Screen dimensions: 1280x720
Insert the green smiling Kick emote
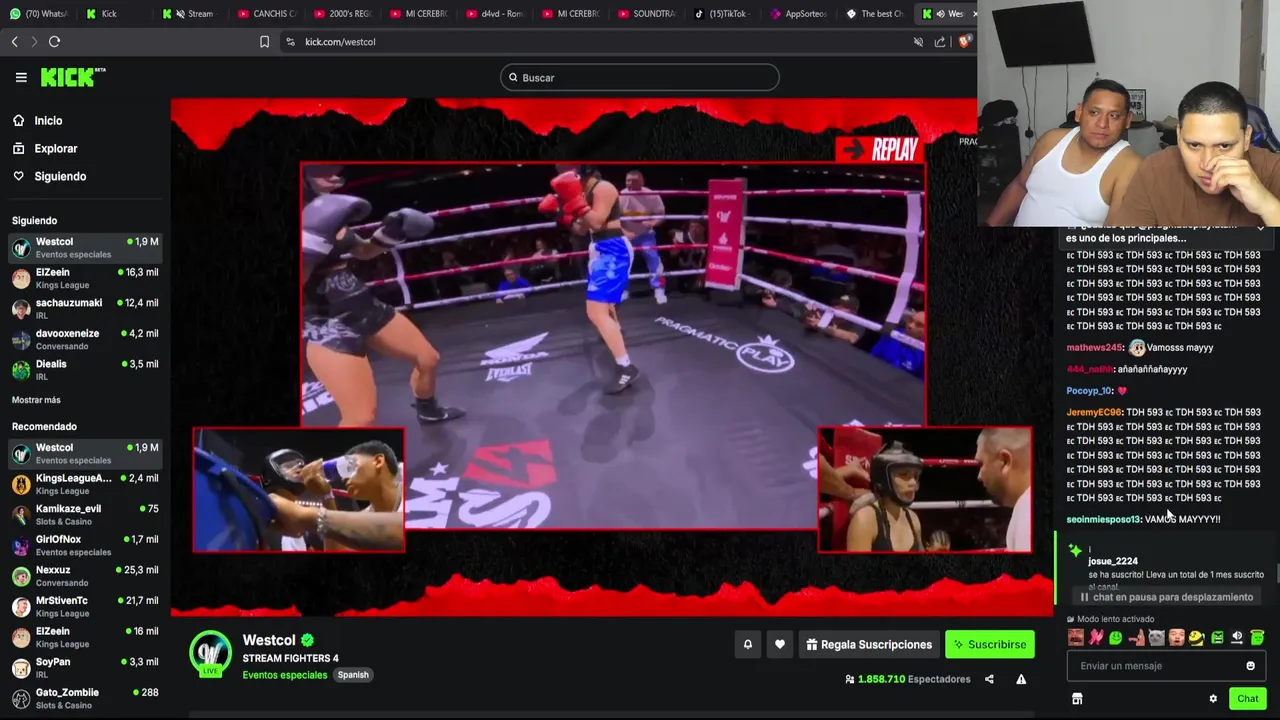pos(1116,638)
